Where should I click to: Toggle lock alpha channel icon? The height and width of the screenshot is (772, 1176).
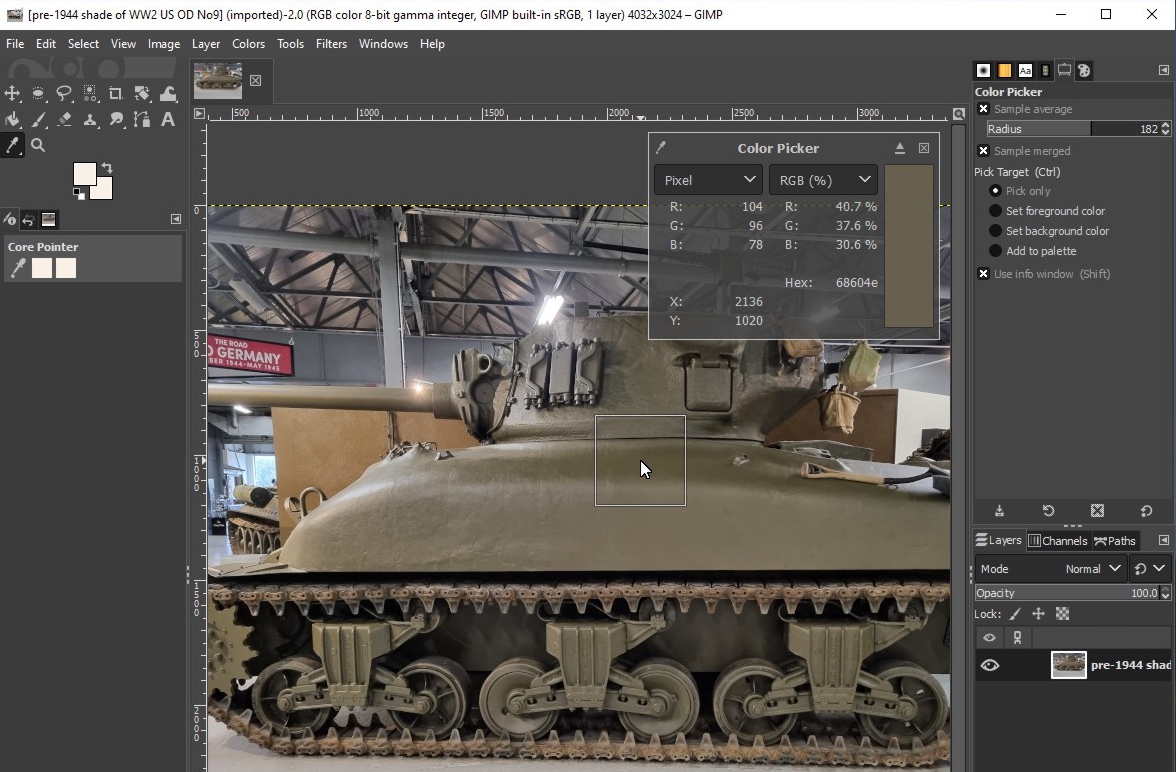pyautogui.click(x=1063, y=614)
